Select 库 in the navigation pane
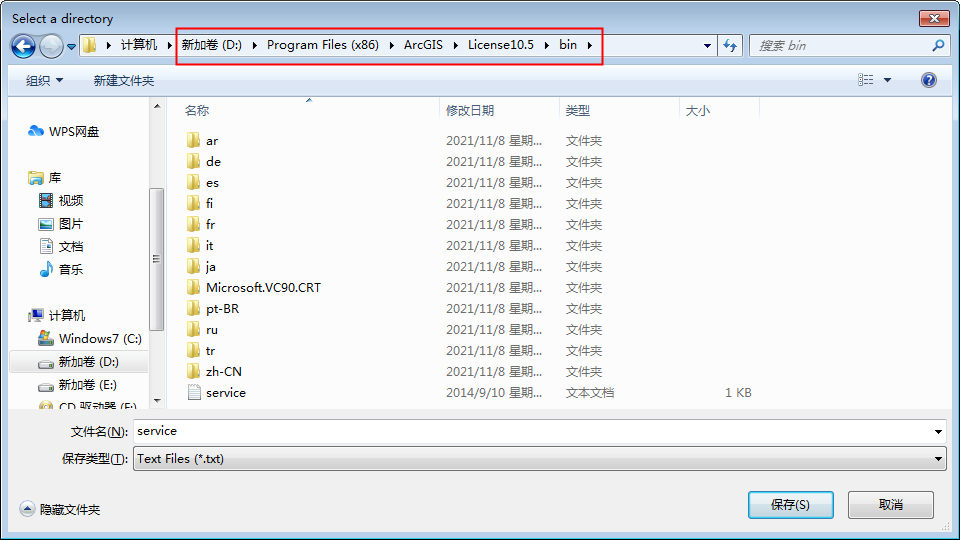 click(45, 178)
